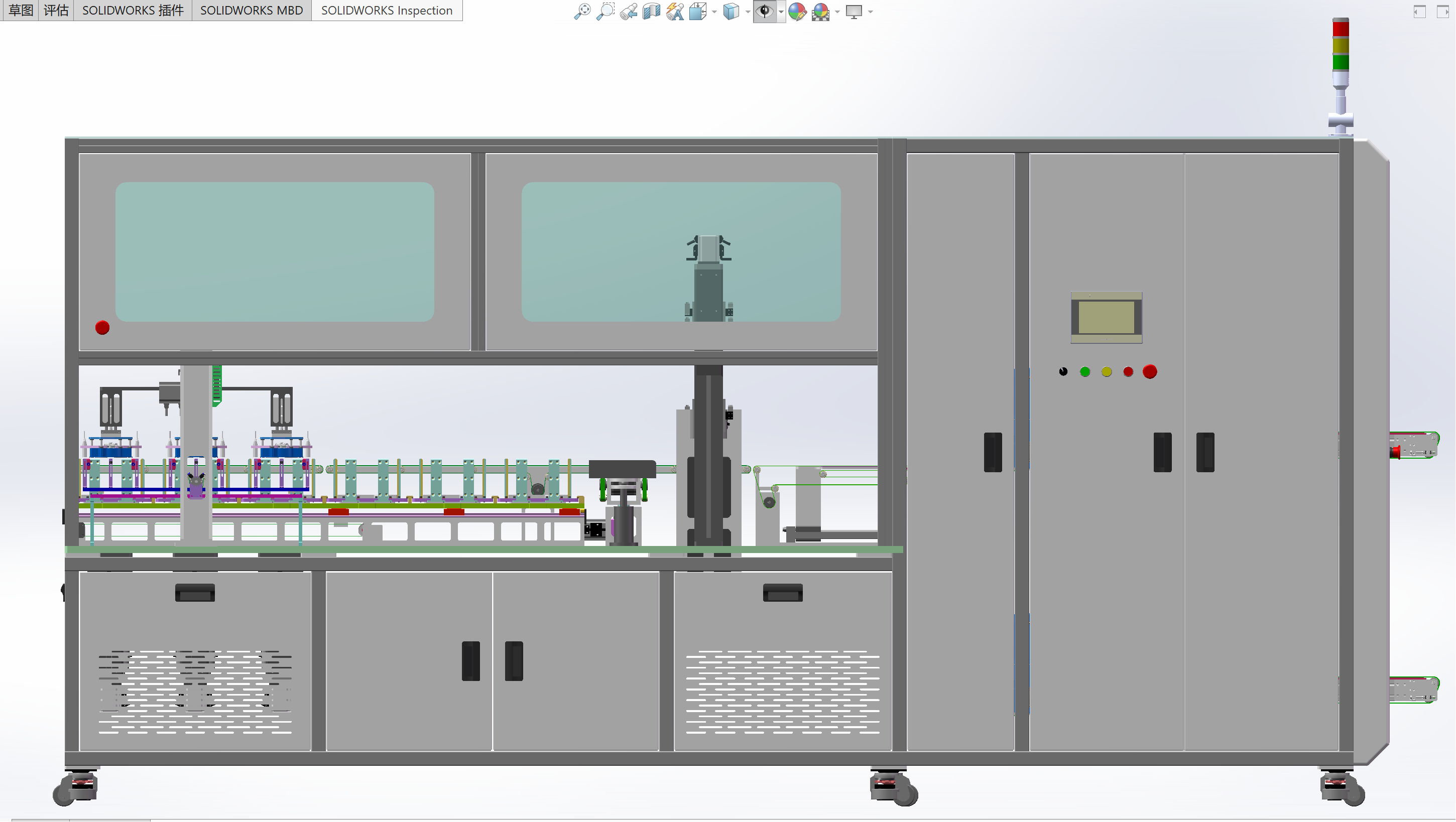Select the 评估 tab

(56, 10)
